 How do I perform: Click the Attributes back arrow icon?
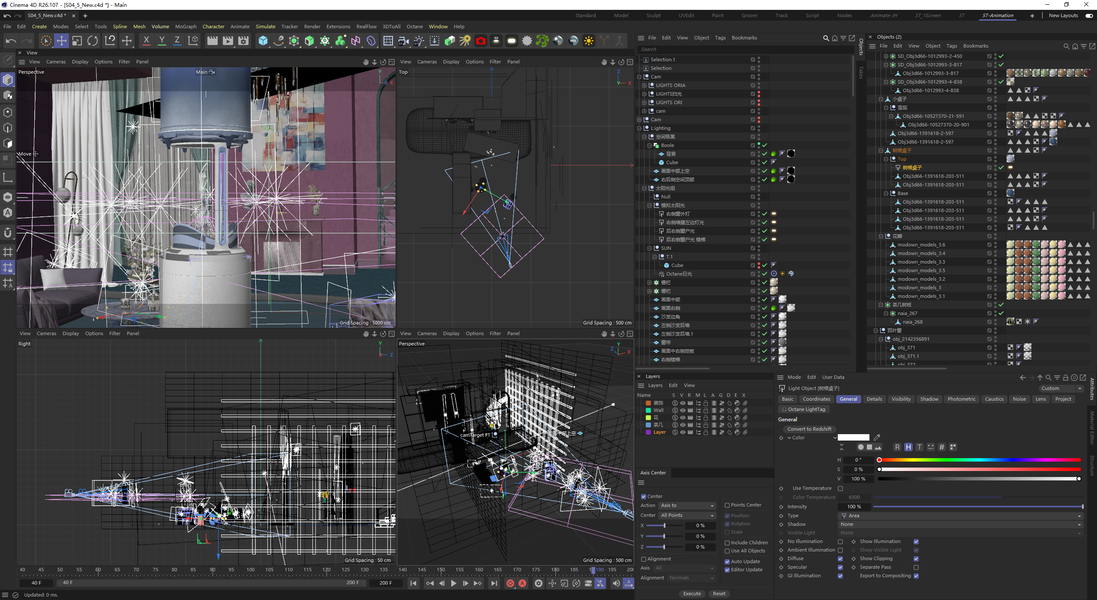(x=1023, y=378)
